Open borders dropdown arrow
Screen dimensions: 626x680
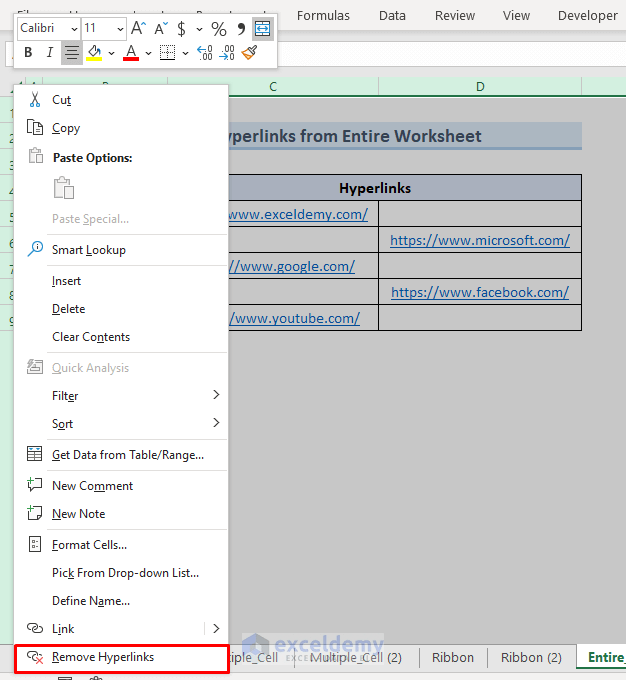pos(185,53)
